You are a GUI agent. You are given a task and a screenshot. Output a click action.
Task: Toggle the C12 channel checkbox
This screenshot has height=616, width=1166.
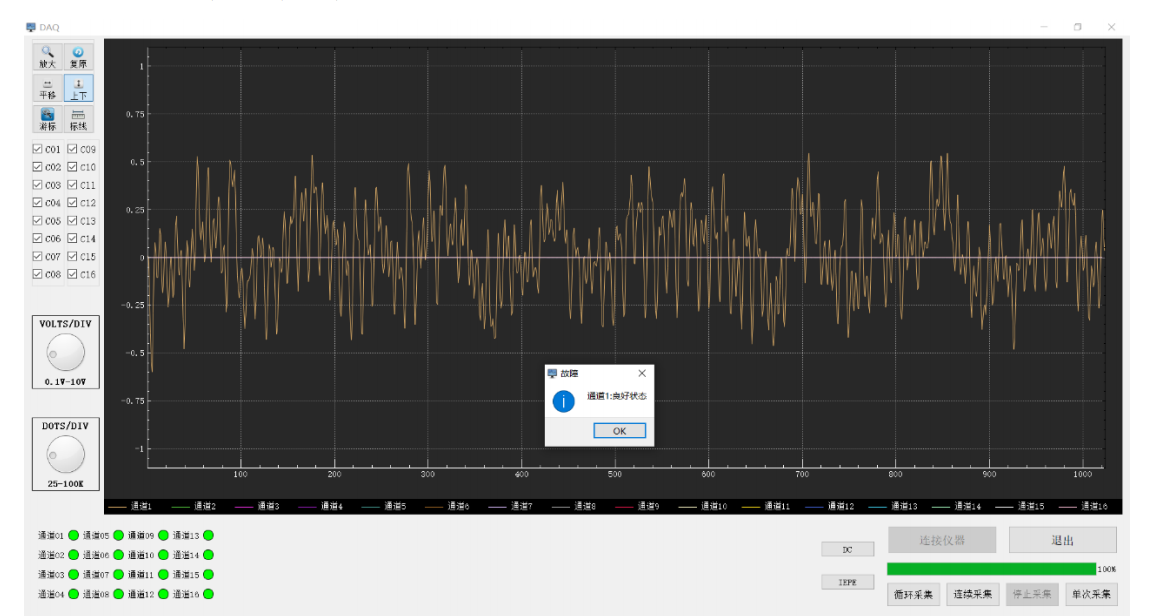tap(72, 202)
